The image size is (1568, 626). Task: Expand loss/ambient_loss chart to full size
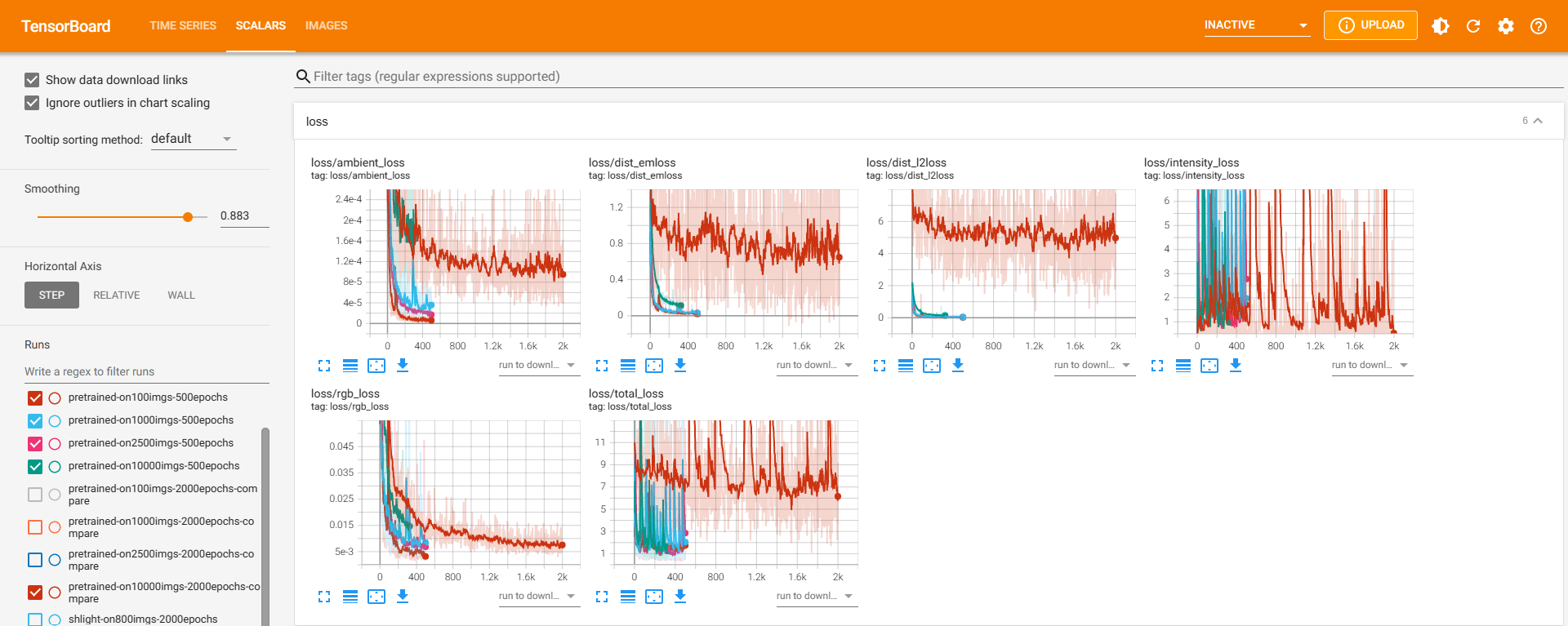324,366
